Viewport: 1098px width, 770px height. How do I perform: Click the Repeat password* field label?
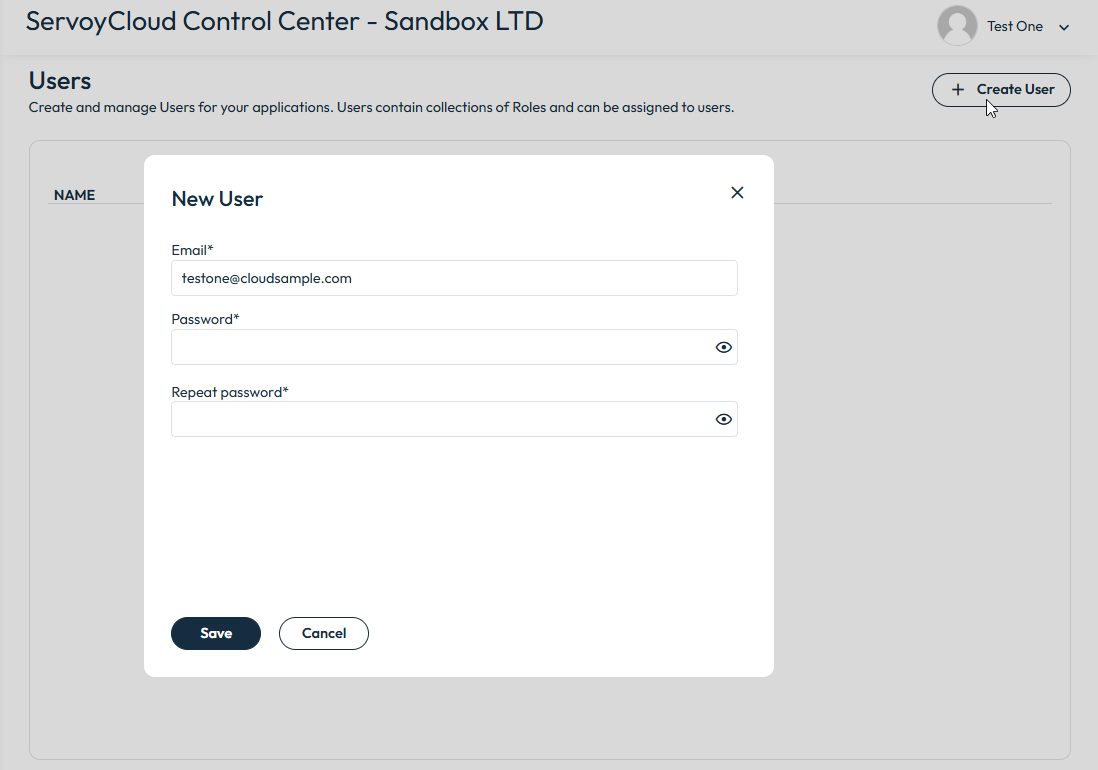[x=230, y=392]
